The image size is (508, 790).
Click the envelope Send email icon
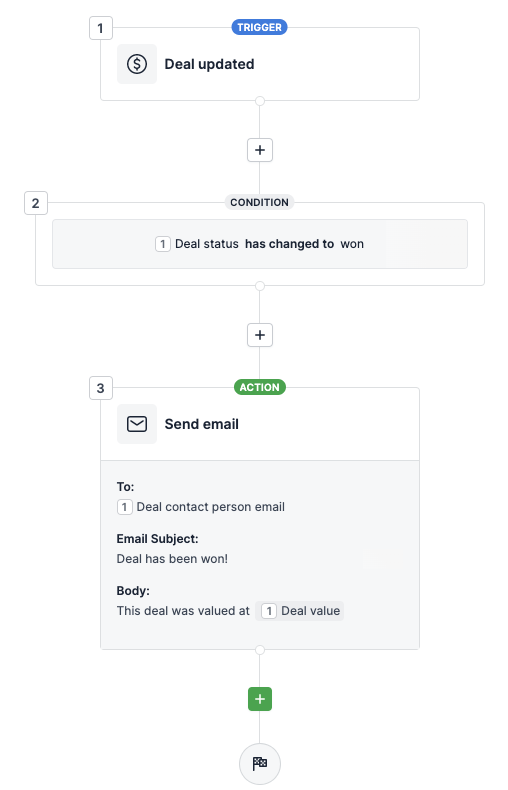(x=137, y=424)
